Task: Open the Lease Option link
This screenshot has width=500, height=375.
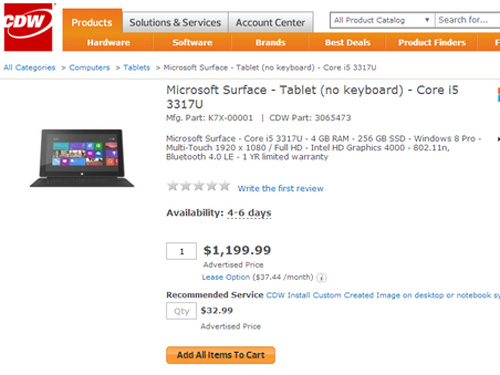Action: 226,277
